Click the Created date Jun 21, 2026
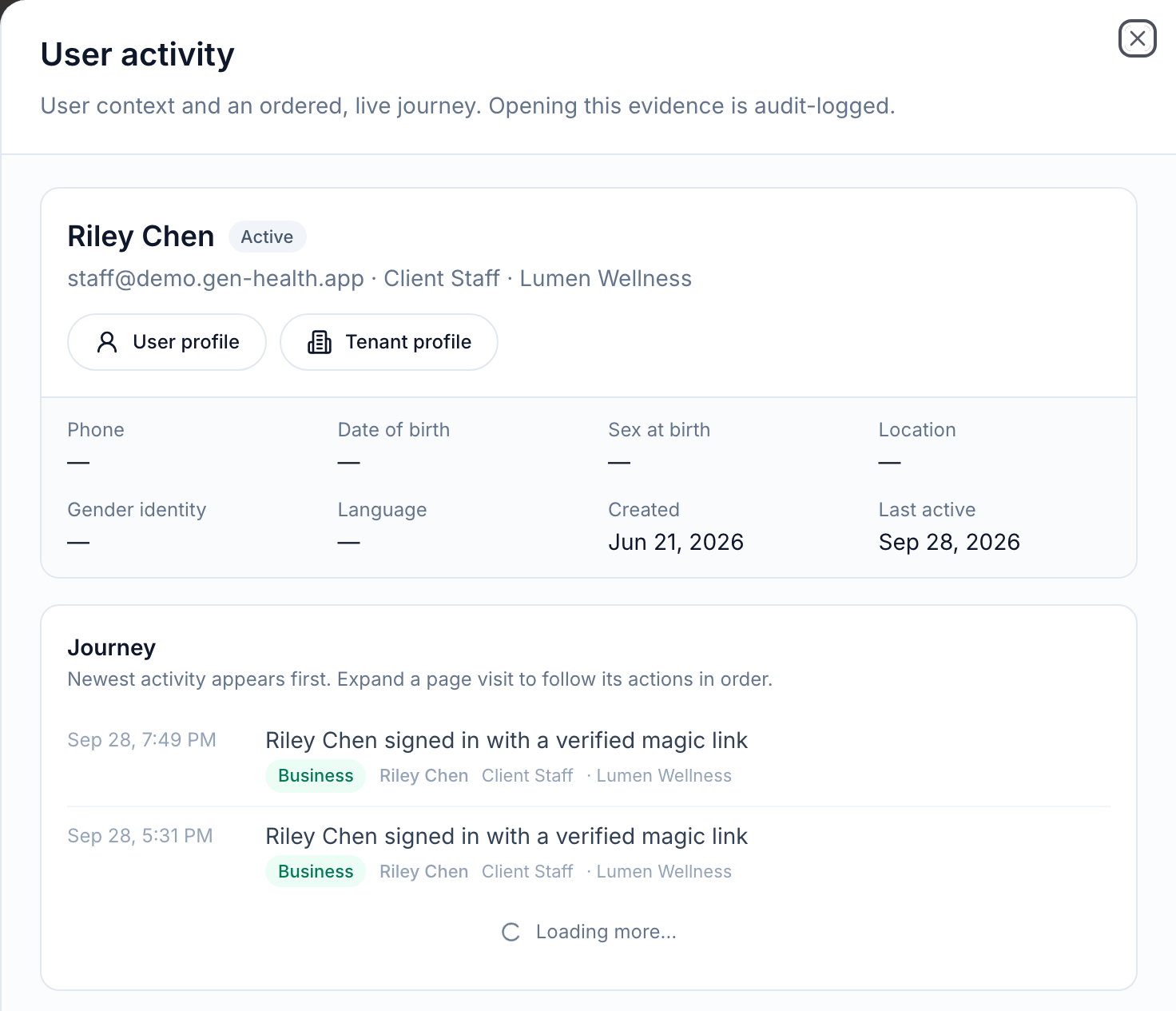Image resolution: width=1176 pixels, height=1011 pixels. coord(676,542)
